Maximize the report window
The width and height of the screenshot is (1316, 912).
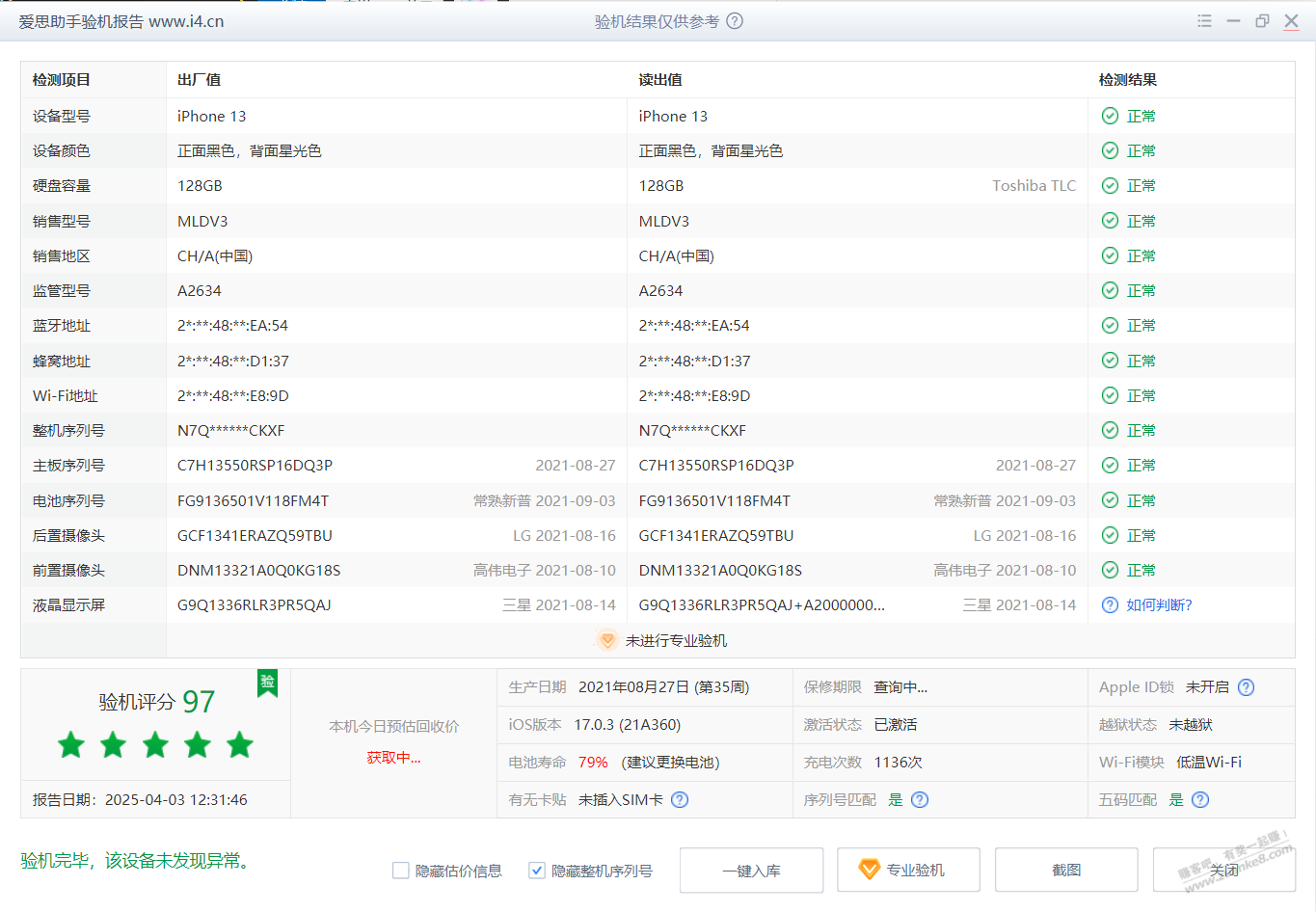(1262, 21)
